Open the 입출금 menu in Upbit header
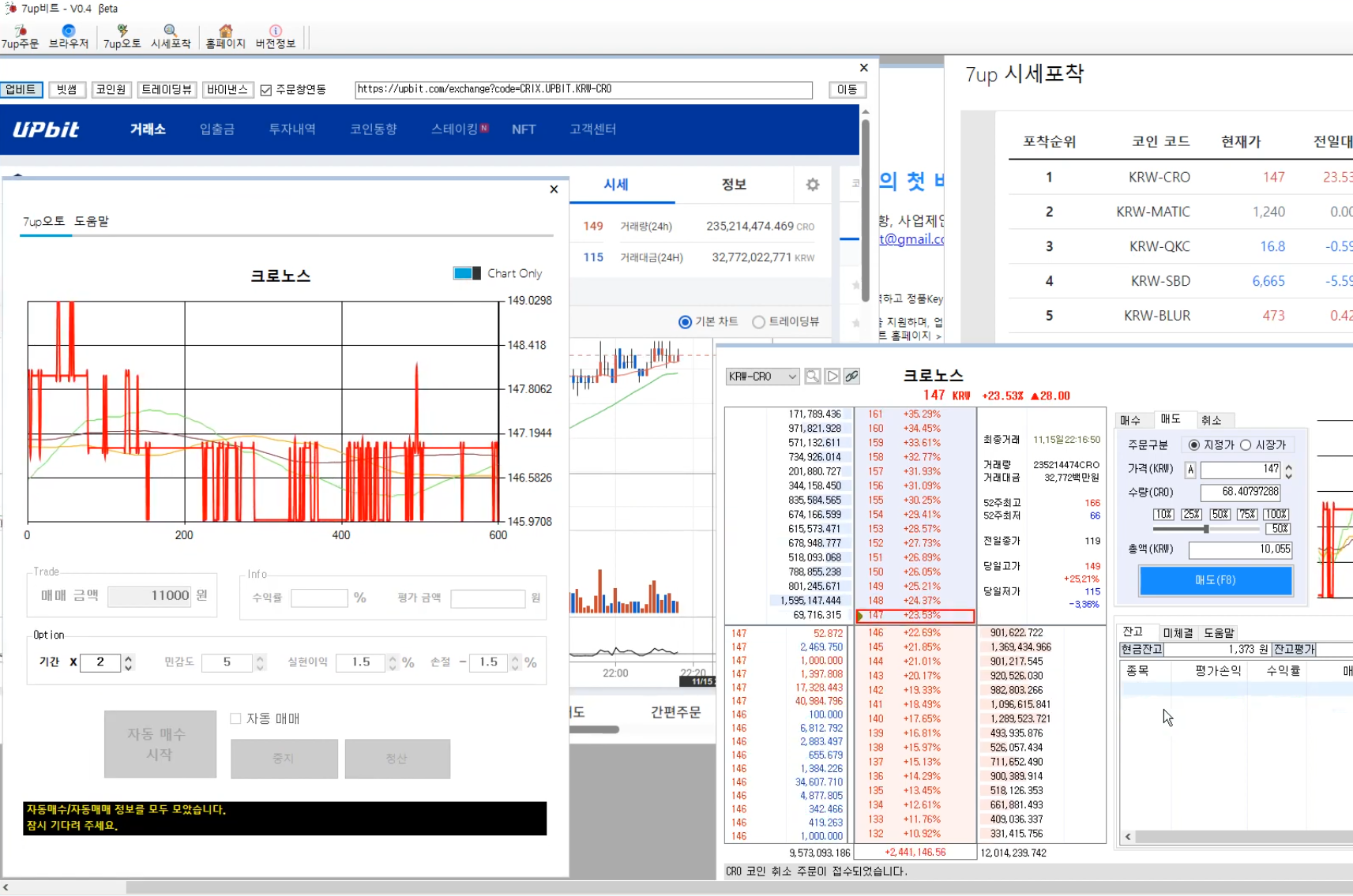1353x896 pixels. click(x=217, y=129)
